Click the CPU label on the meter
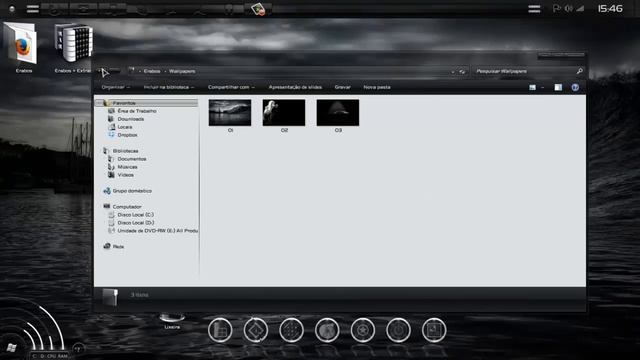This screenshot has width=640, height=360. coord(51,356)
